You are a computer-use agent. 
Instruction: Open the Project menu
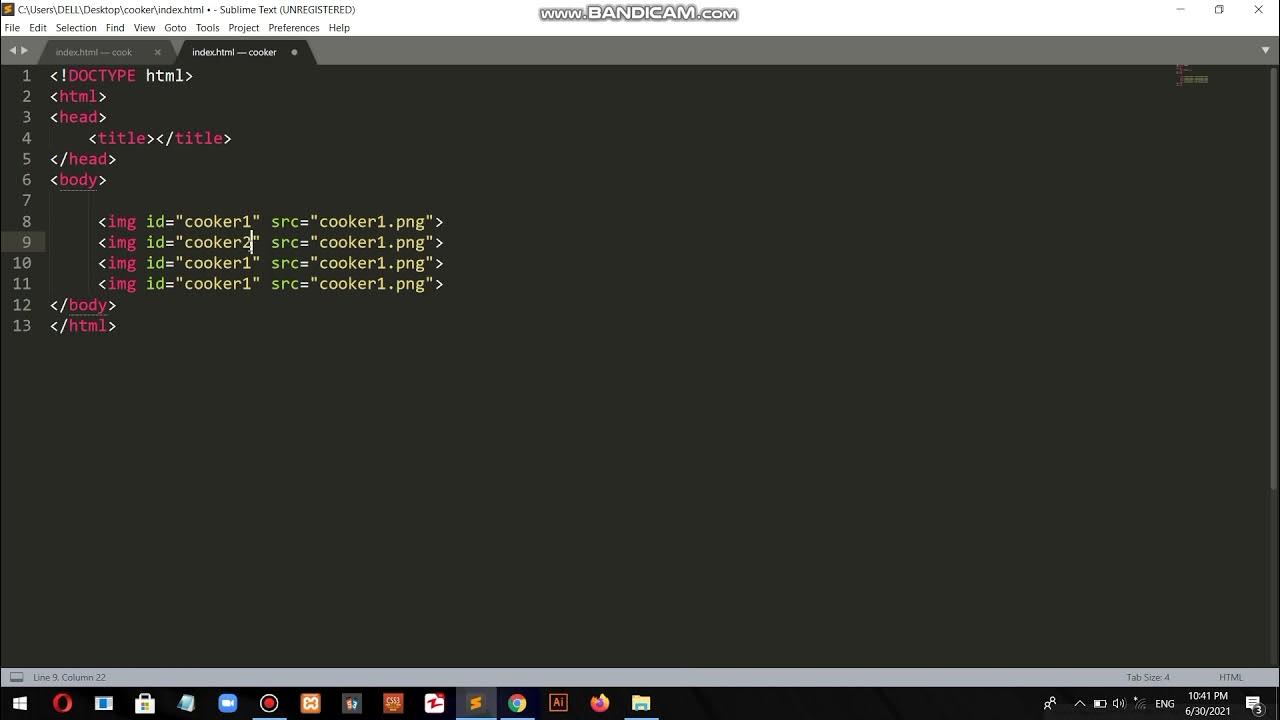244,28
